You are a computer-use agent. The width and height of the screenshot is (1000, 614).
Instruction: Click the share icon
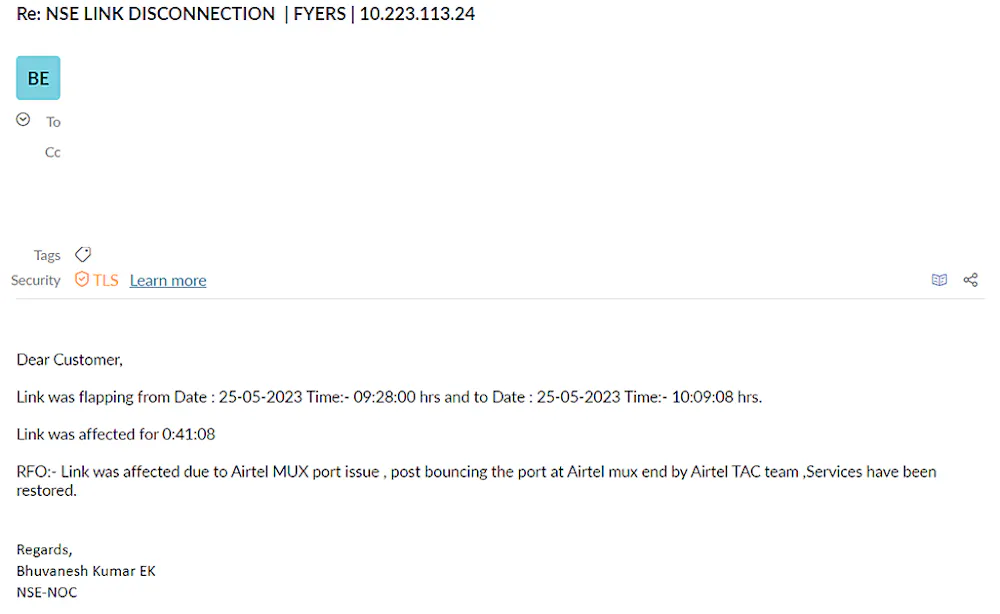click(970, 280)
